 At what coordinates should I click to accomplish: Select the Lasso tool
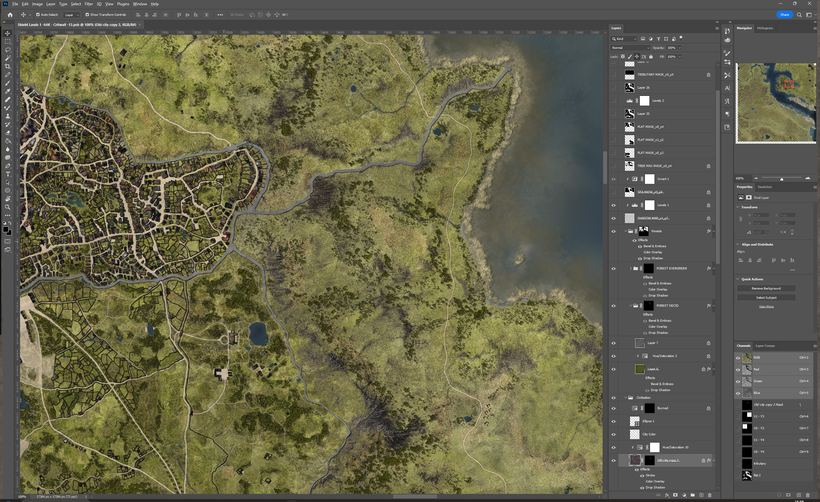click(7, 50)
